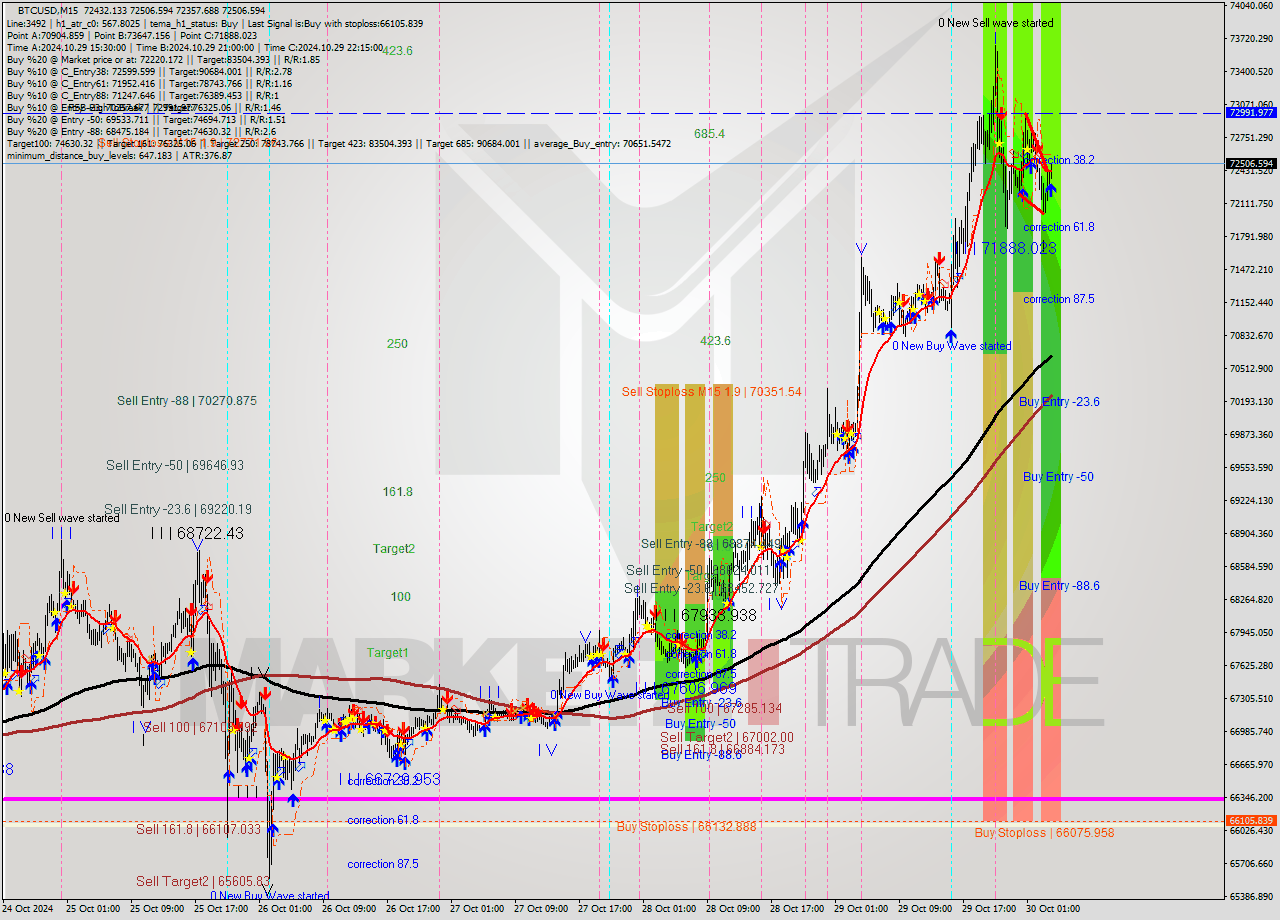Screen dimensions: 1280x920
Task: Click the '161.8' Fibonacci level label
Action: [397, 492]
